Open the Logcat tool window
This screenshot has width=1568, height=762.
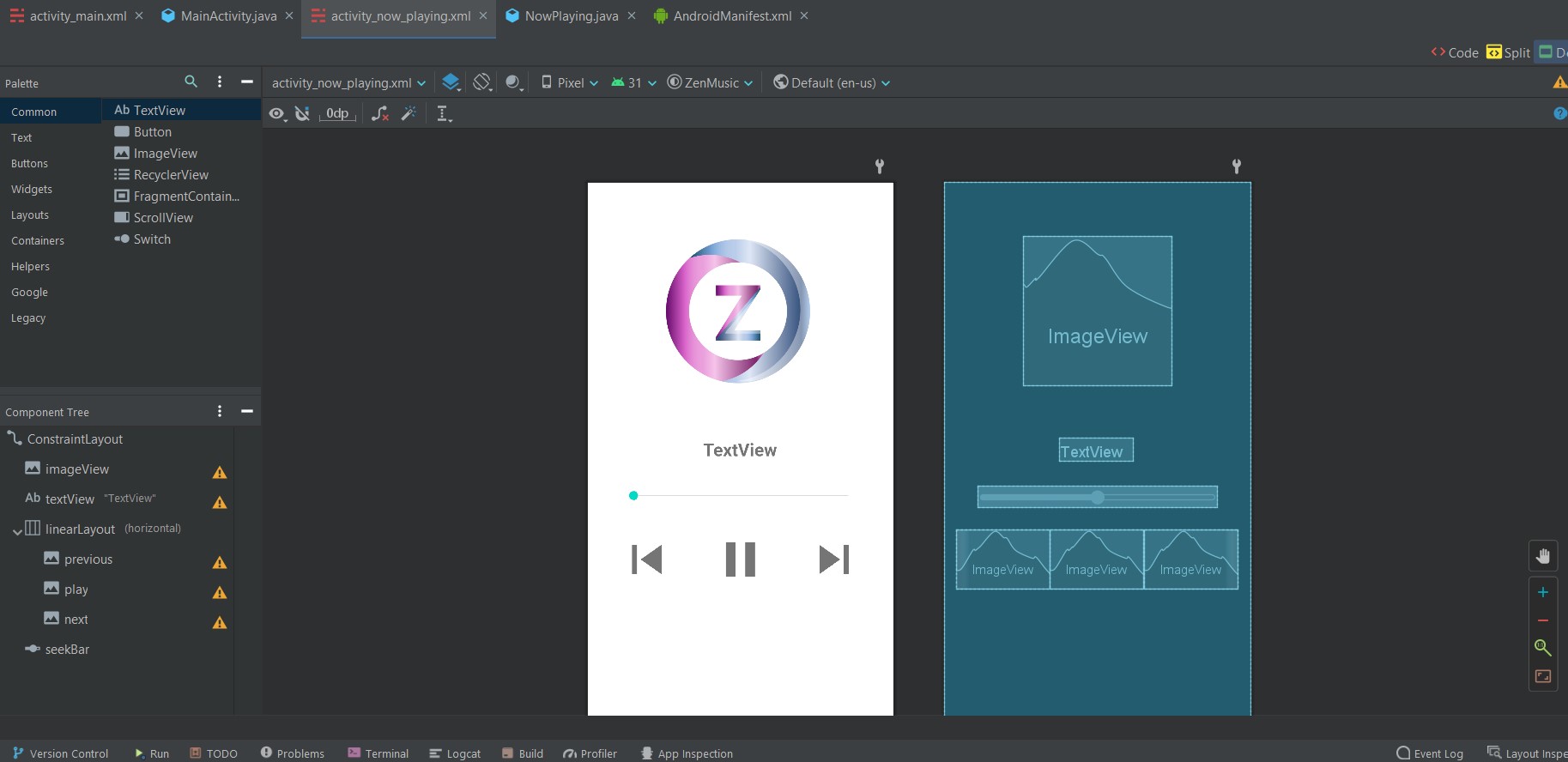(455, 753)
